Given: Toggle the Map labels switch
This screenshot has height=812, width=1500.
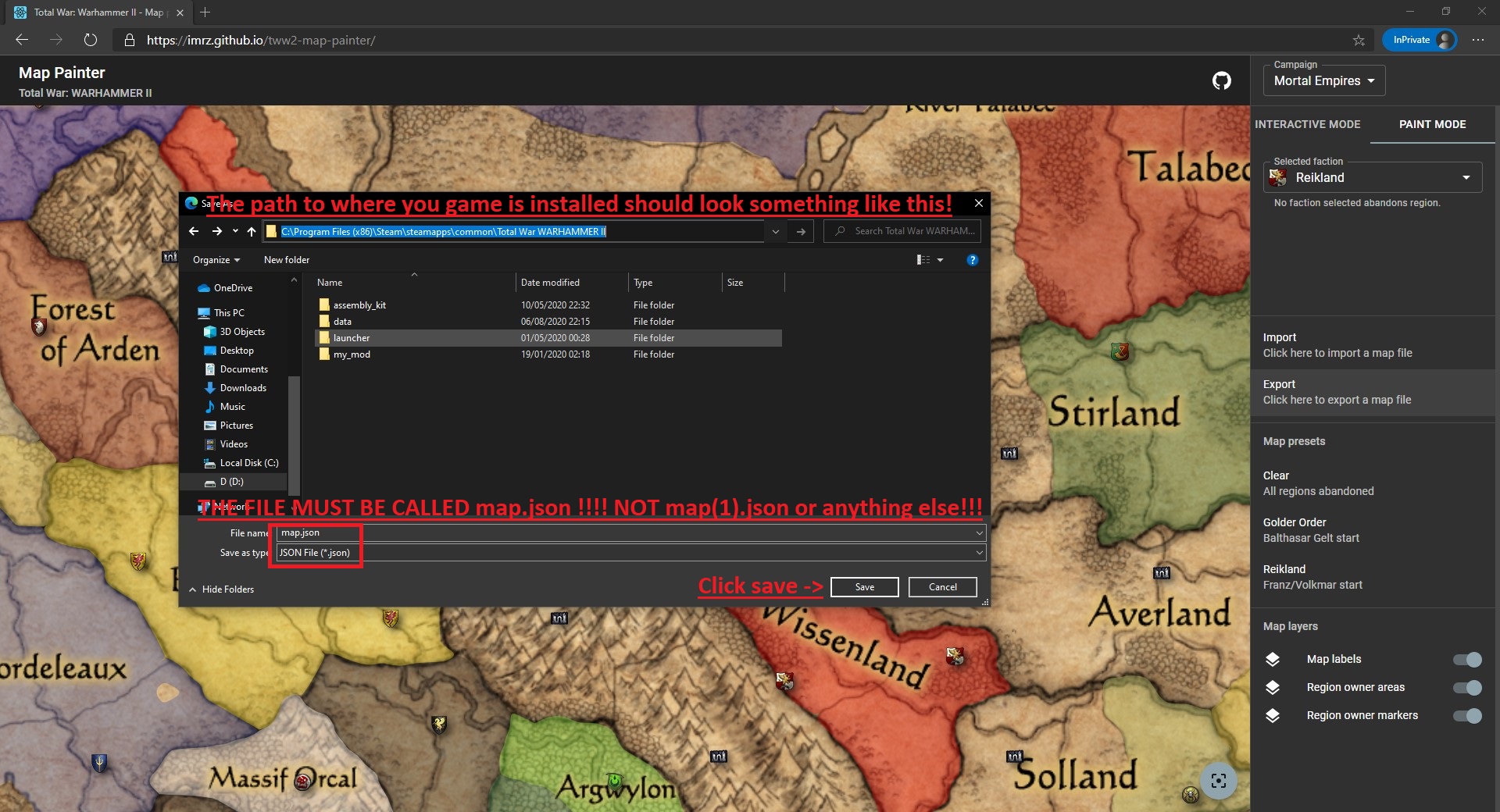Looking at the screenshot, I should point(1467,659).
